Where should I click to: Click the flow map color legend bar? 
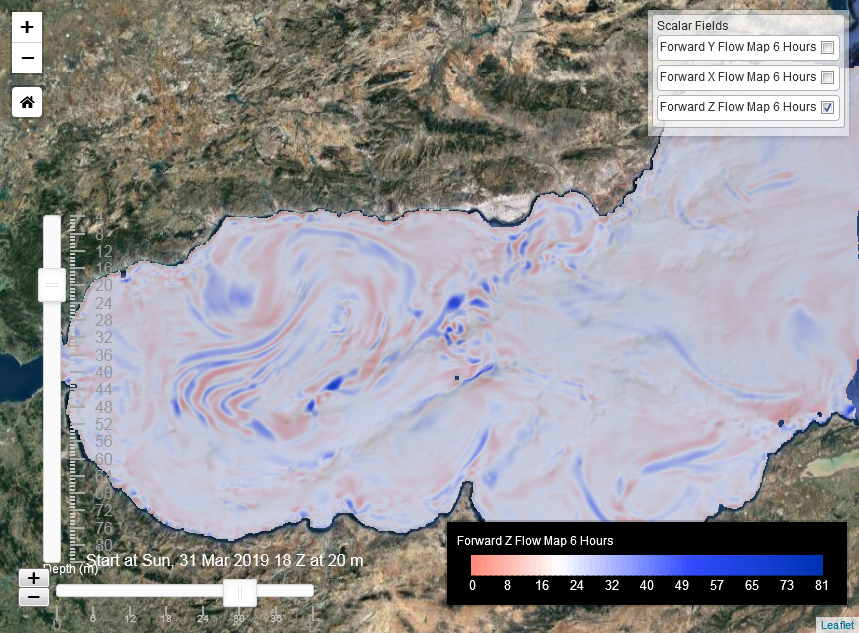point(647,565)
